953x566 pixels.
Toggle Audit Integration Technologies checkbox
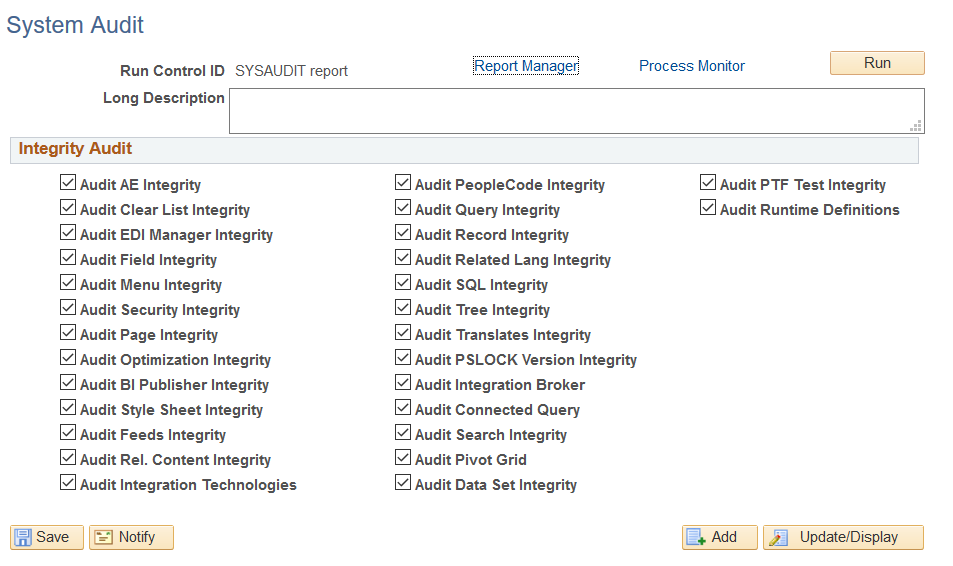click(x=68, y=483)
